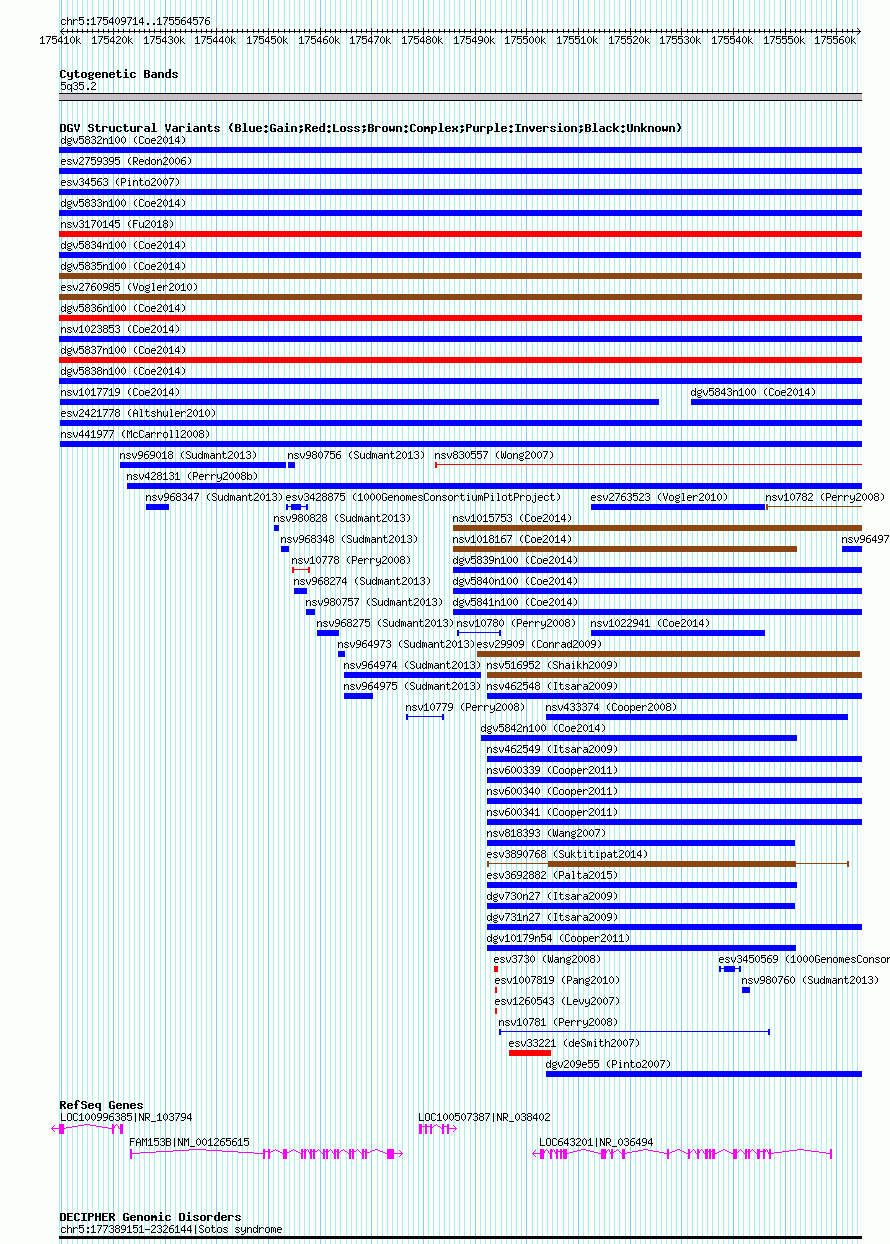Screen dimensions: 890x1244
Task: Click variant esv1007819 (Pang2010)
Action: pyautogui.click(x=496, y=990)
